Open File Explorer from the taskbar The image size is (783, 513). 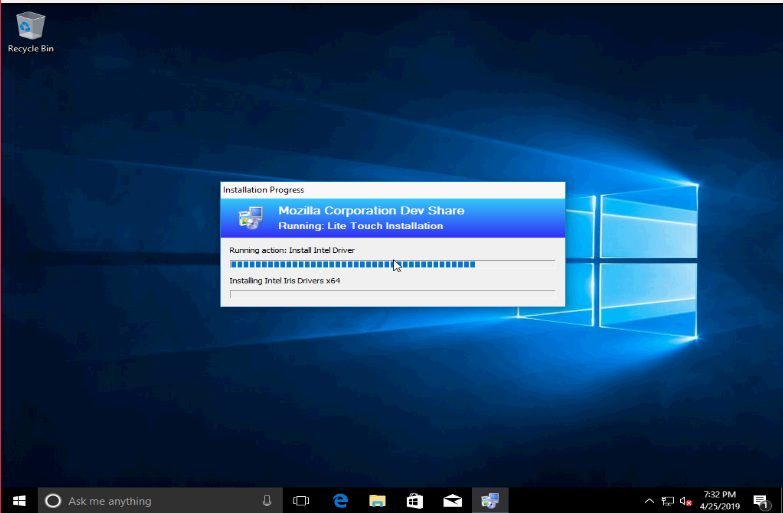pos(378,501)
